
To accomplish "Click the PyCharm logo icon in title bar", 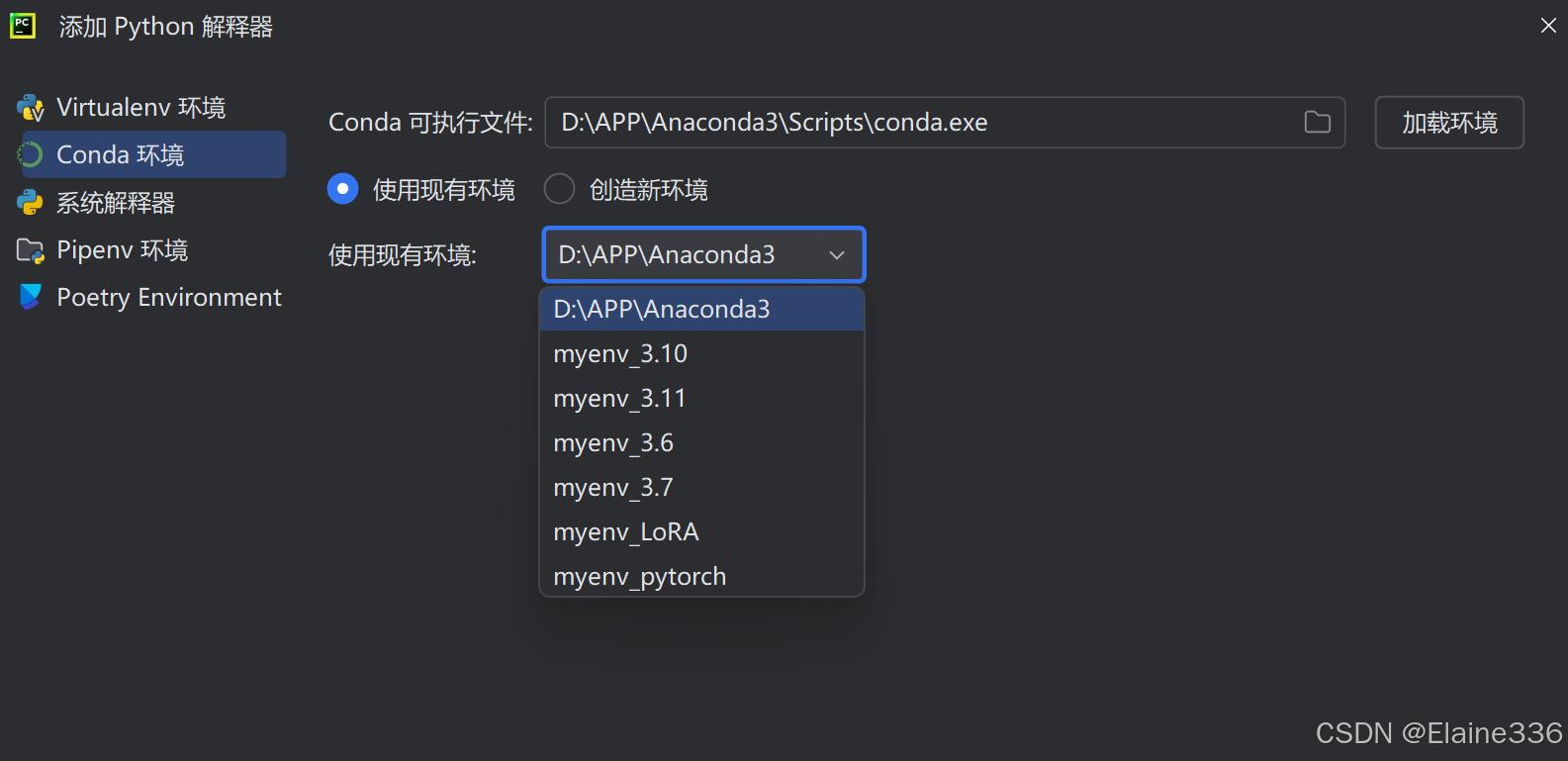I will [23, 26].
